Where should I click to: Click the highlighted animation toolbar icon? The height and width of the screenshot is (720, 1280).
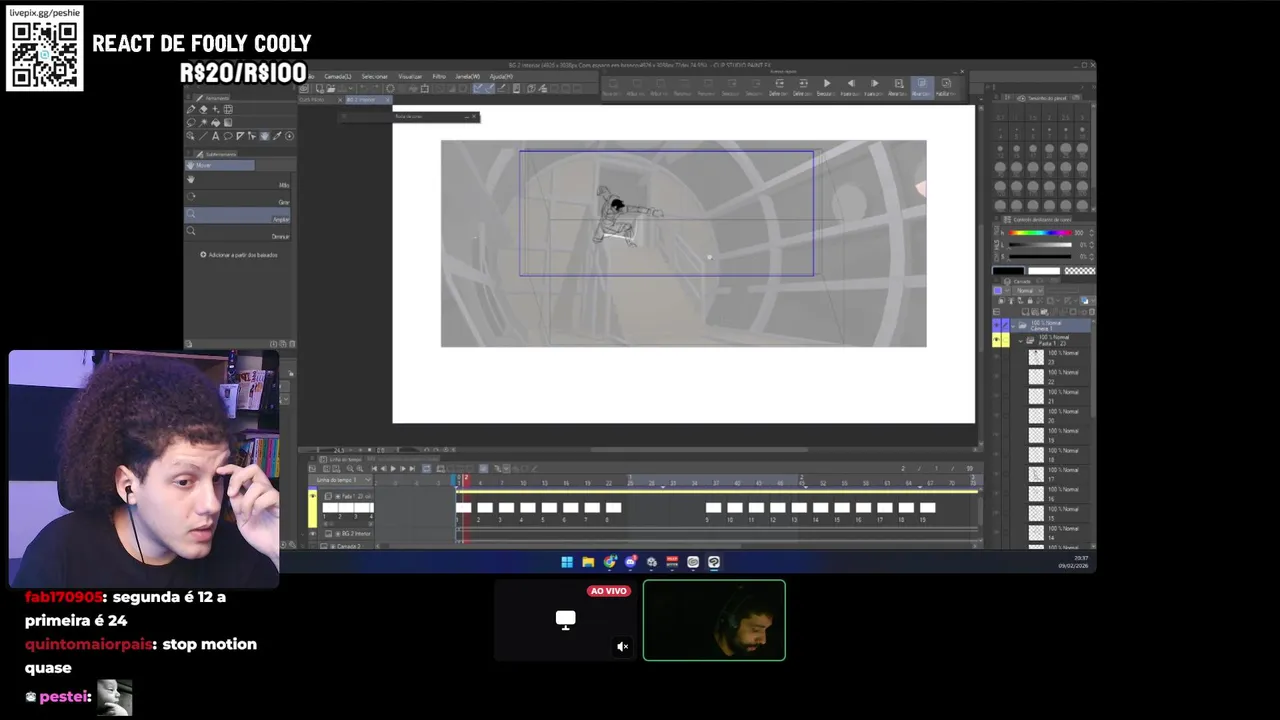click(922, 86)
